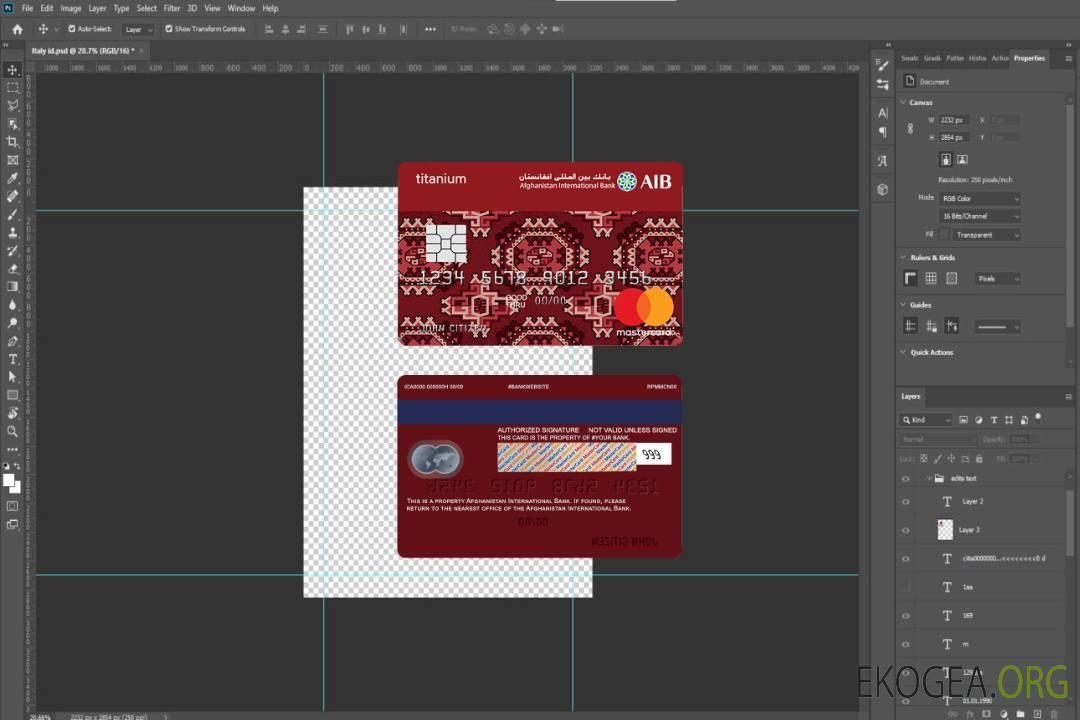Set canvas to landscape orientation
The image size is (1080, 720).
[962, 159]
